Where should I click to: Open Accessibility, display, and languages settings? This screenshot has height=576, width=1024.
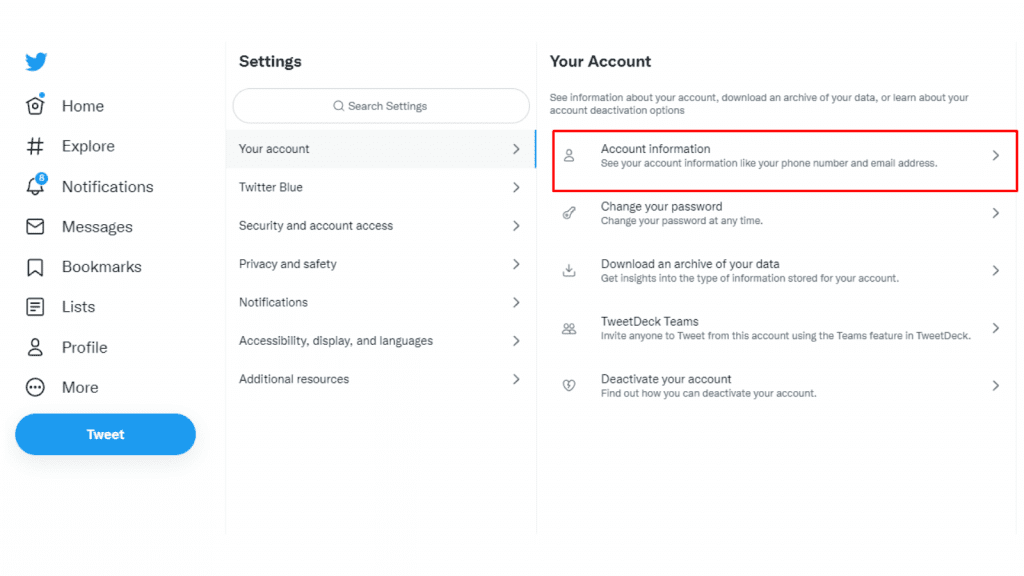[380, 340]
